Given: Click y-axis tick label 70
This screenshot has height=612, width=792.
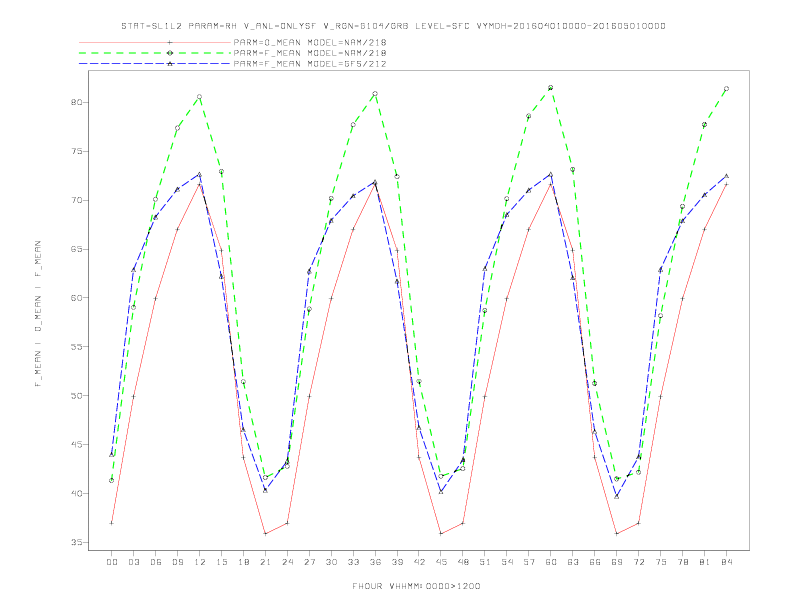Looking at the screenshot, I should click(76, 200).
